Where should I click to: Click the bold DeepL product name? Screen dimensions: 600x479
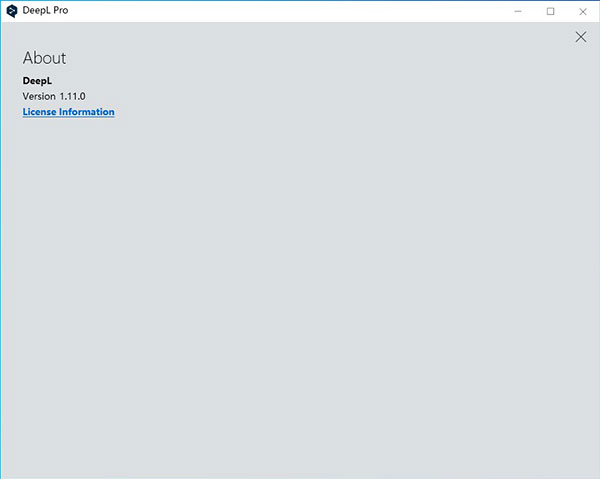click(37, 81)
